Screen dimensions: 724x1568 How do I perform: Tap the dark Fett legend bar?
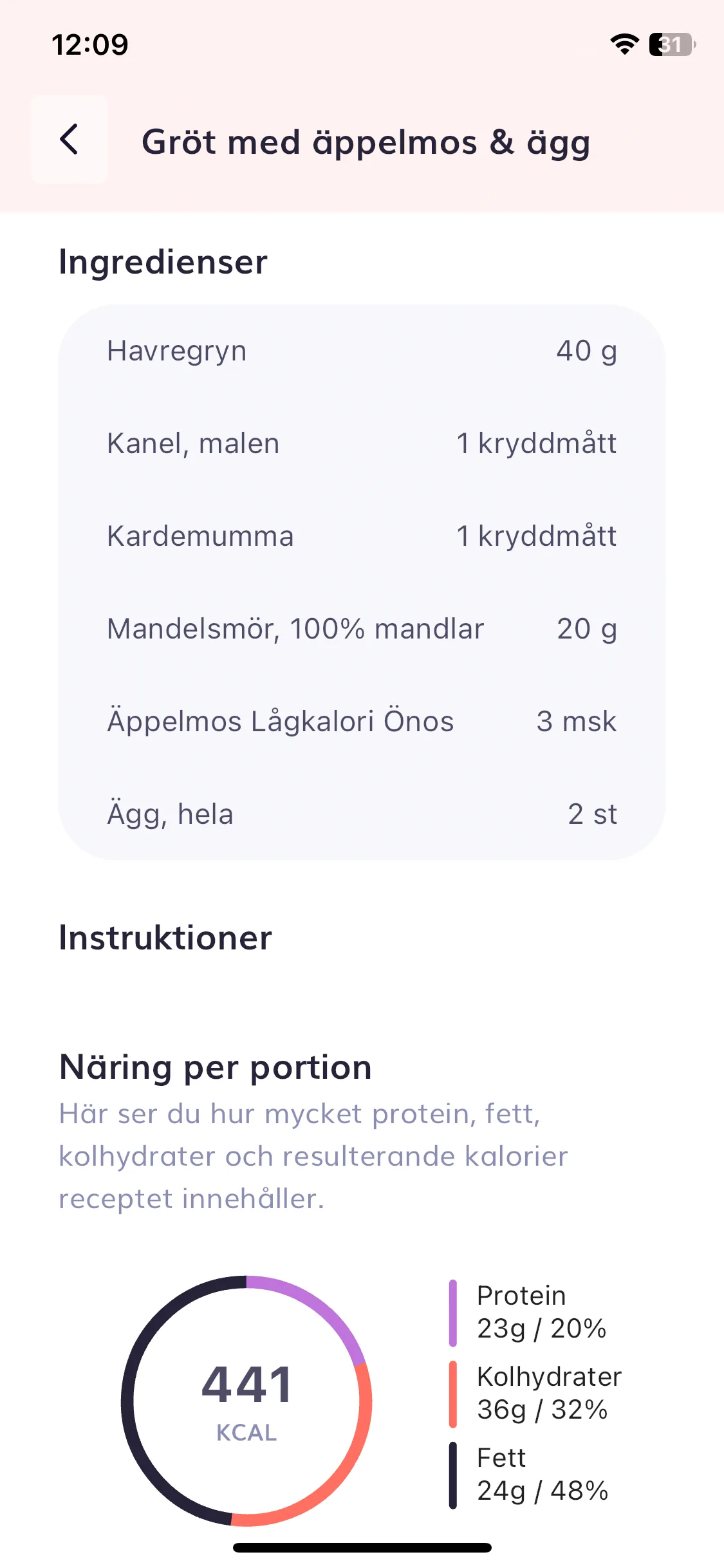tap(453, 1475)
